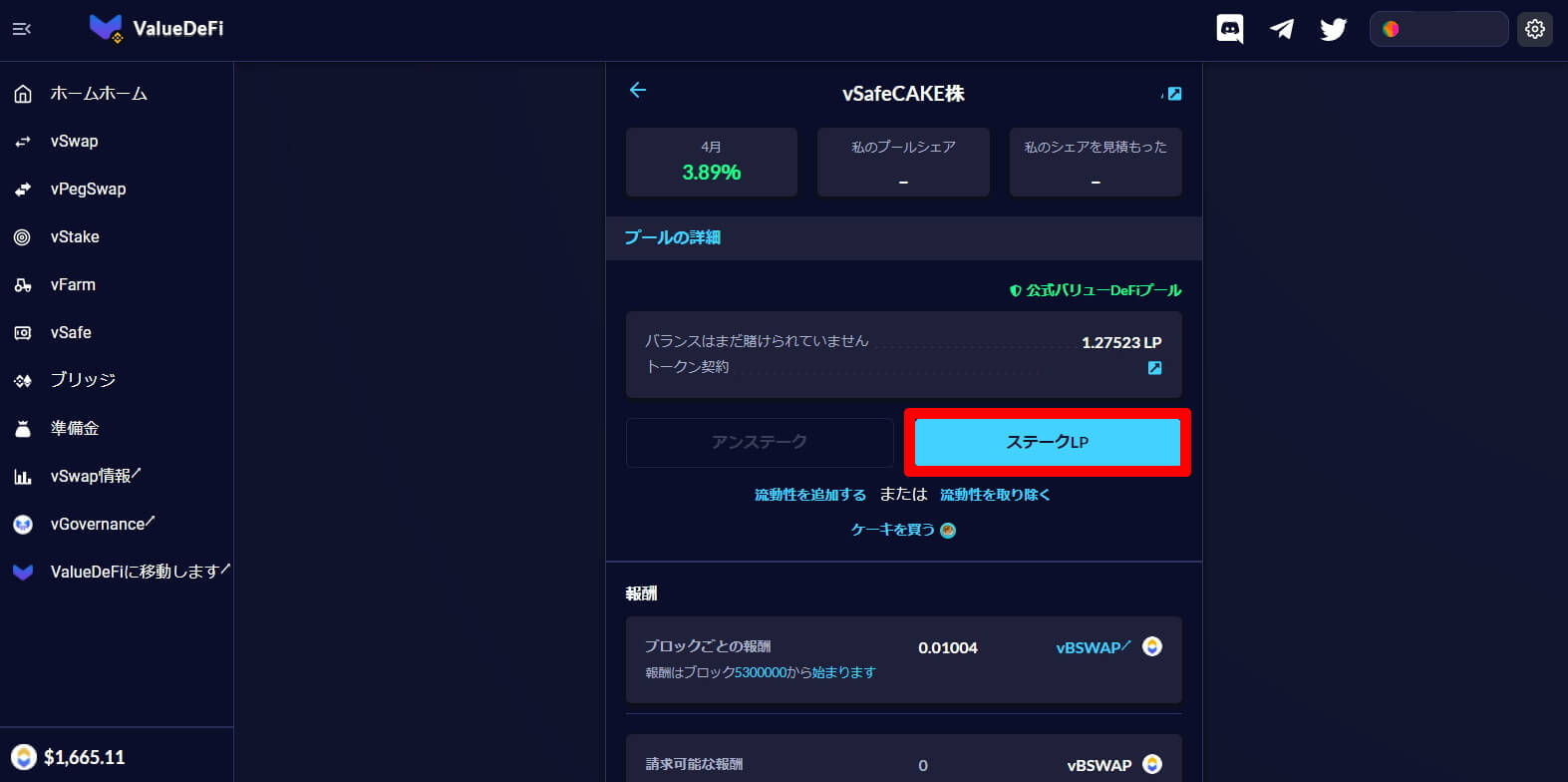Click the $1,665.11 price text

[85, 757]
